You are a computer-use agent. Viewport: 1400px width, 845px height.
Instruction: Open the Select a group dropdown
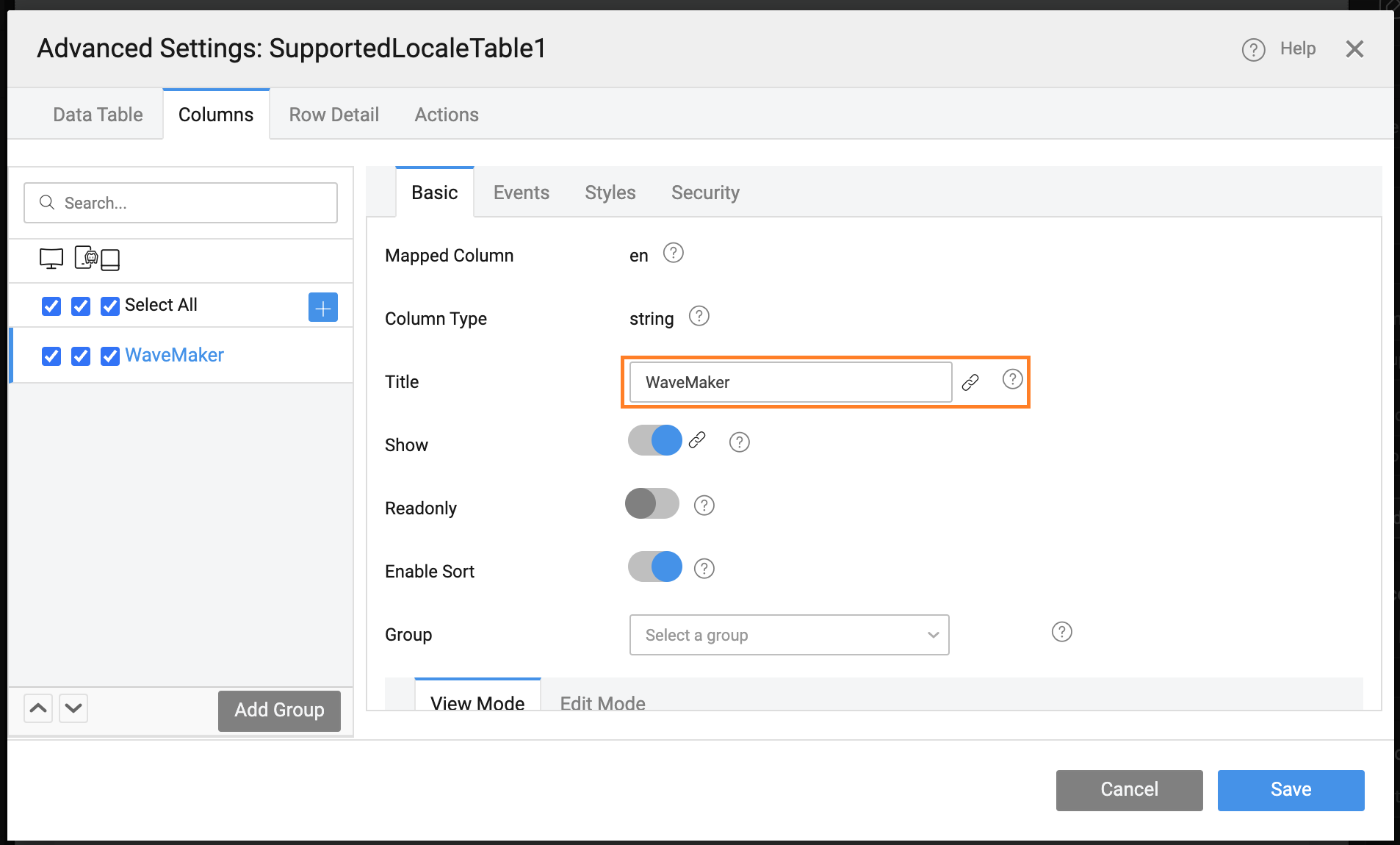[789, 635]
